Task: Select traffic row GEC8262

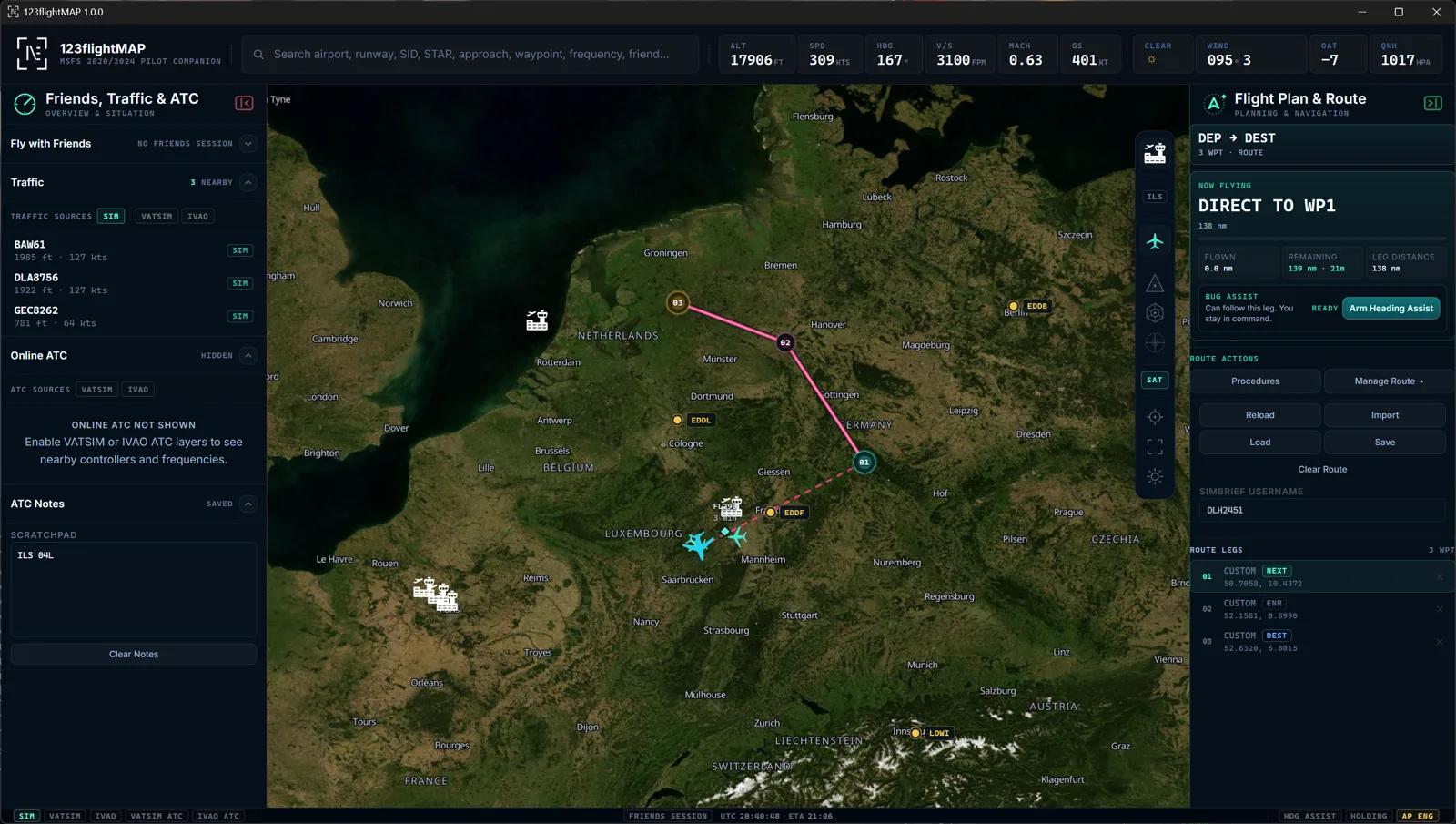Action: (134, 317)
